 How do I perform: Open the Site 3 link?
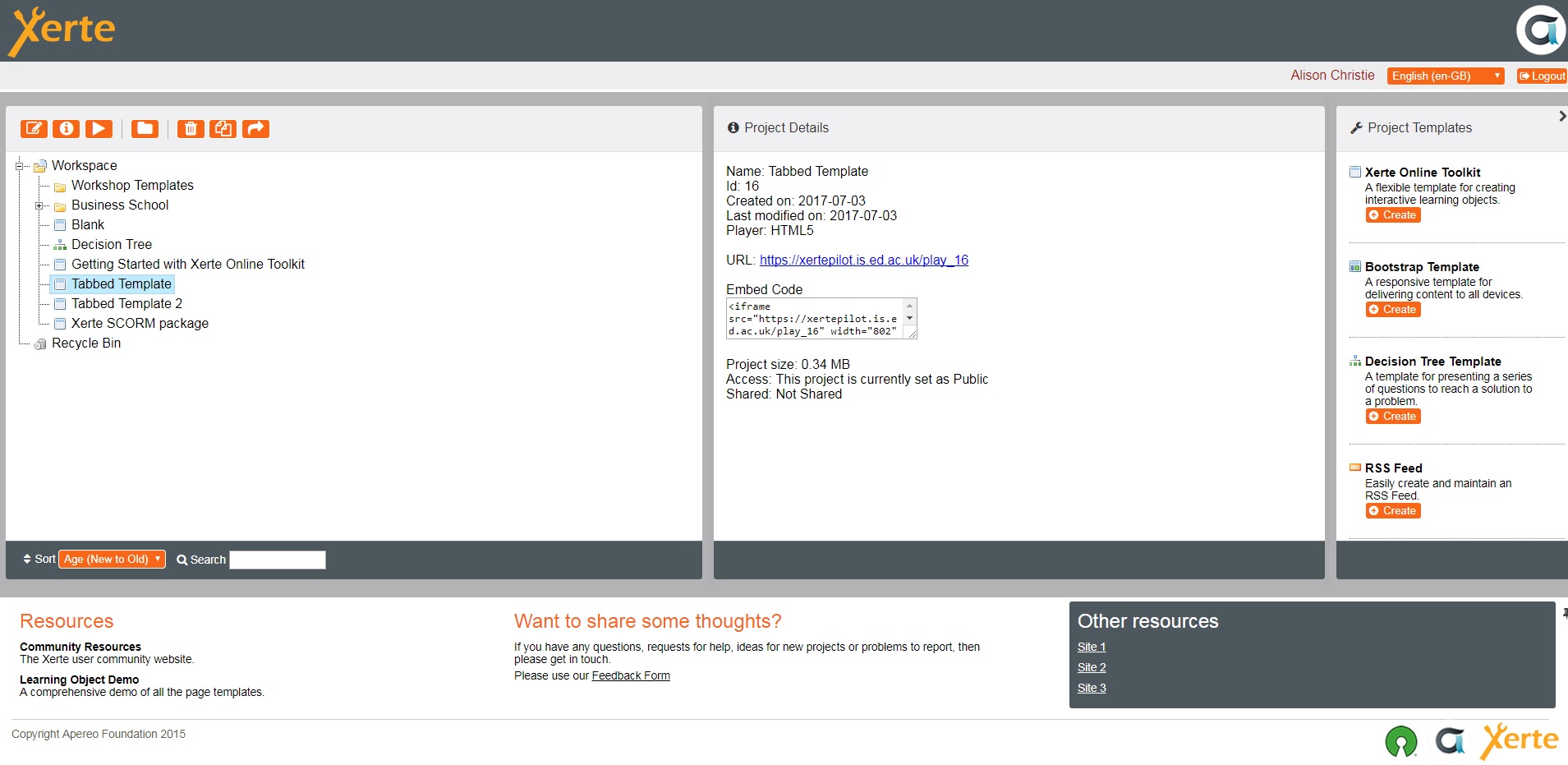1092,689
